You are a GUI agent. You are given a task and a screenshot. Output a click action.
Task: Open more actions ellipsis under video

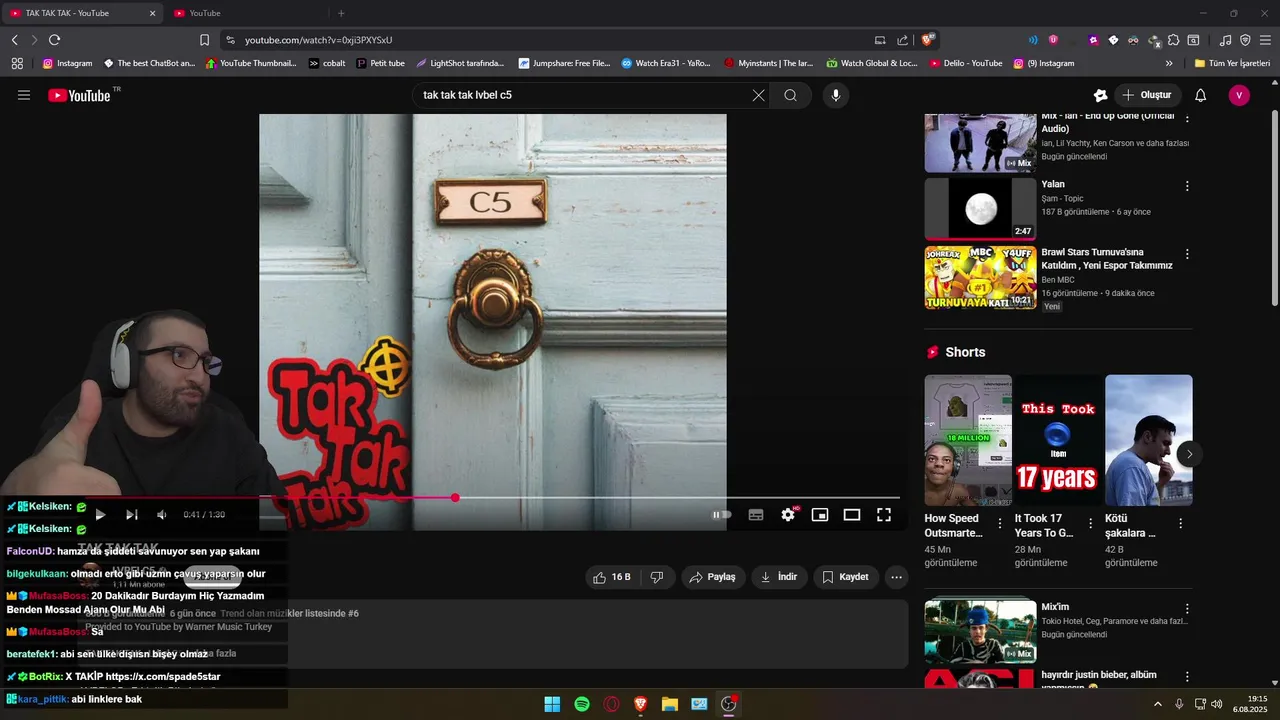(896, 577)
